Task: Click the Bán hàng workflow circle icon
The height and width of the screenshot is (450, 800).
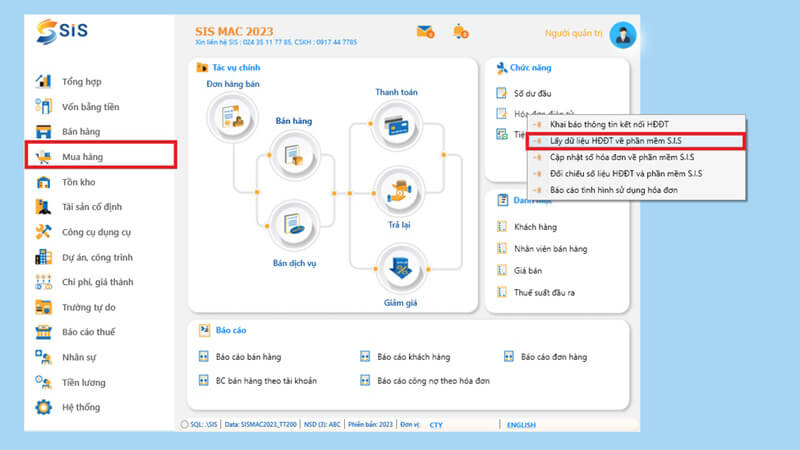Action: point(293,155)
